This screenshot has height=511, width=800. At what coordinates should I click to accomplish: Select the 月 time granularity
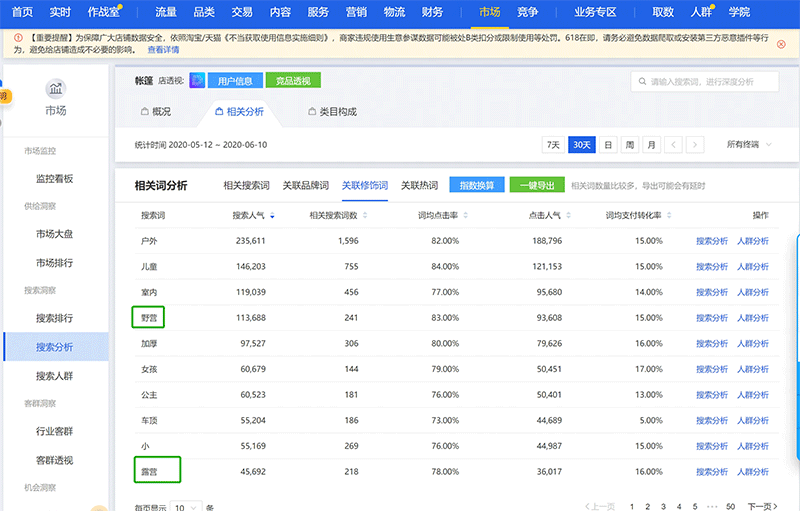pyautogui.click(x=652, y=145)
